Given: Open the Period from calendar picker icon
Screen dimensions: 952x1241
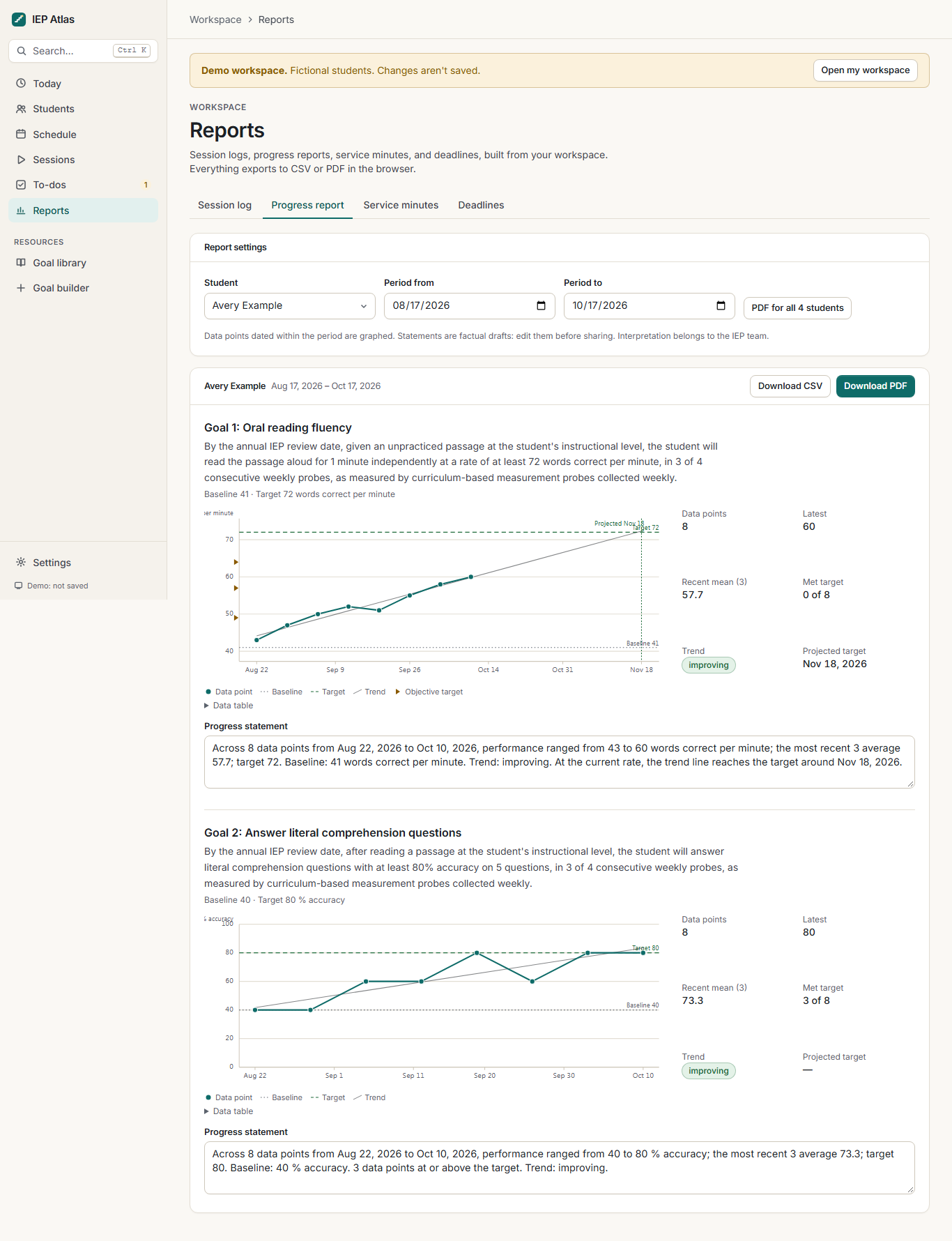Looking at the screenshot, I should pos(541,305).
